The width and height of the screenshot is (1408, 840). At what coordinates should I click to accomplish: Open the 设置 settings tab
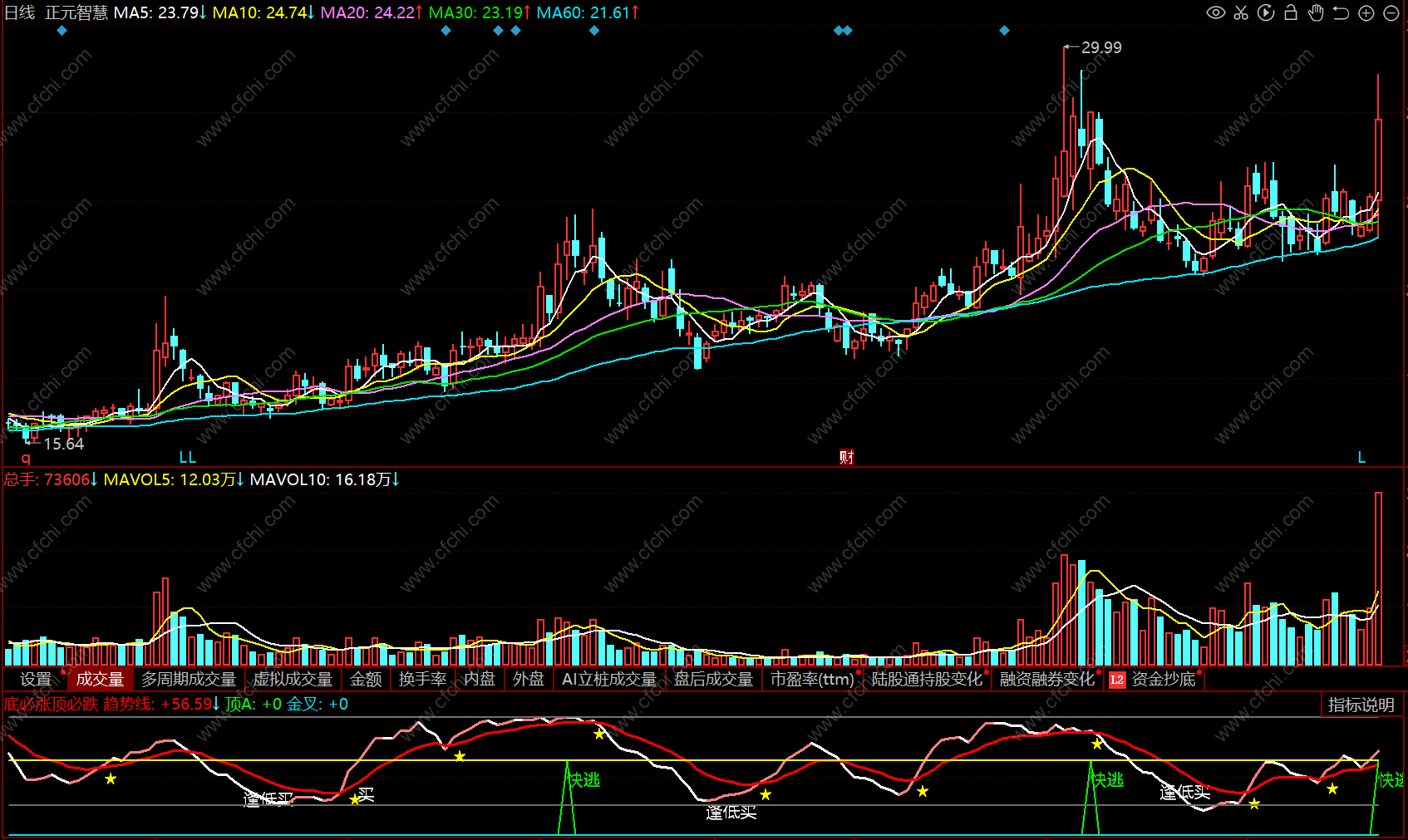coord(36,679)
